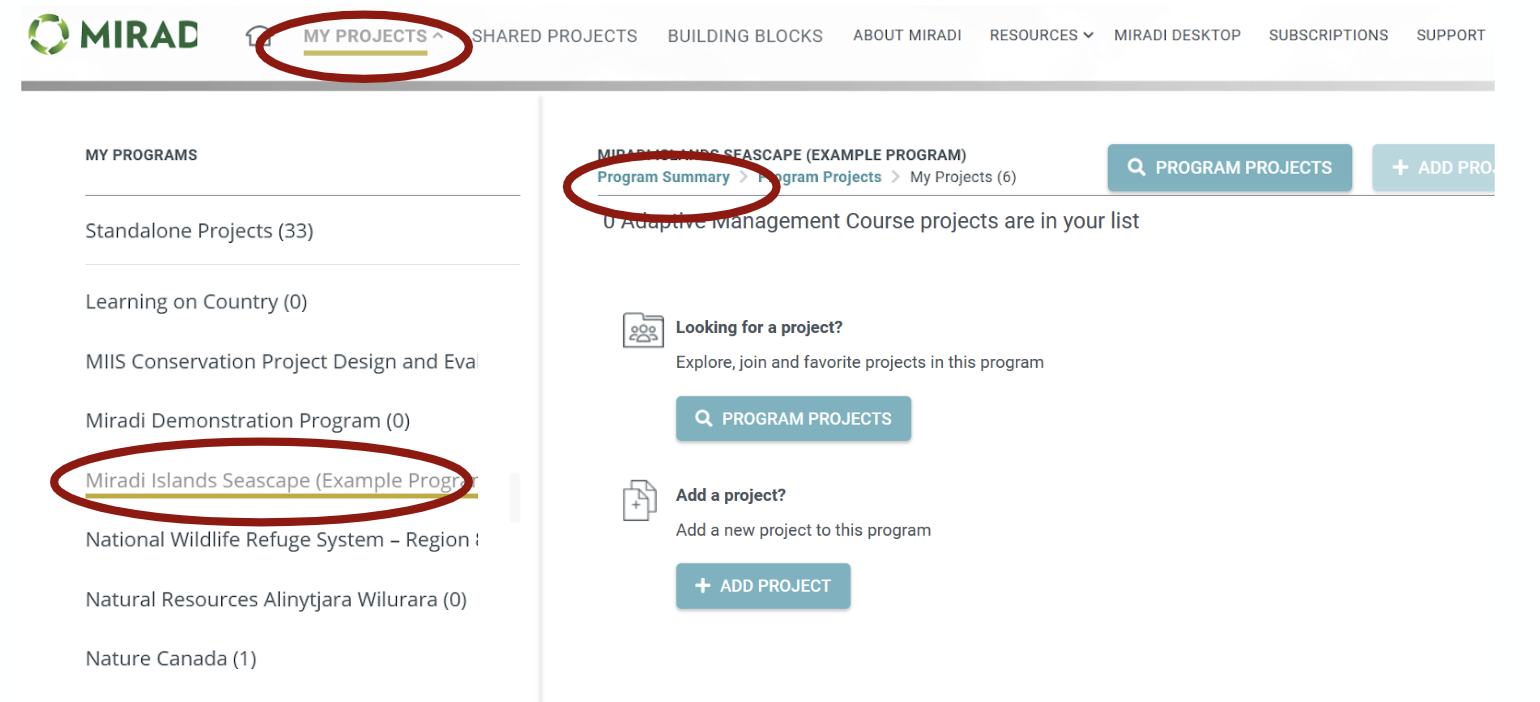Click magnifier icon in top Program Projects button

click(x=1136, y=168)
